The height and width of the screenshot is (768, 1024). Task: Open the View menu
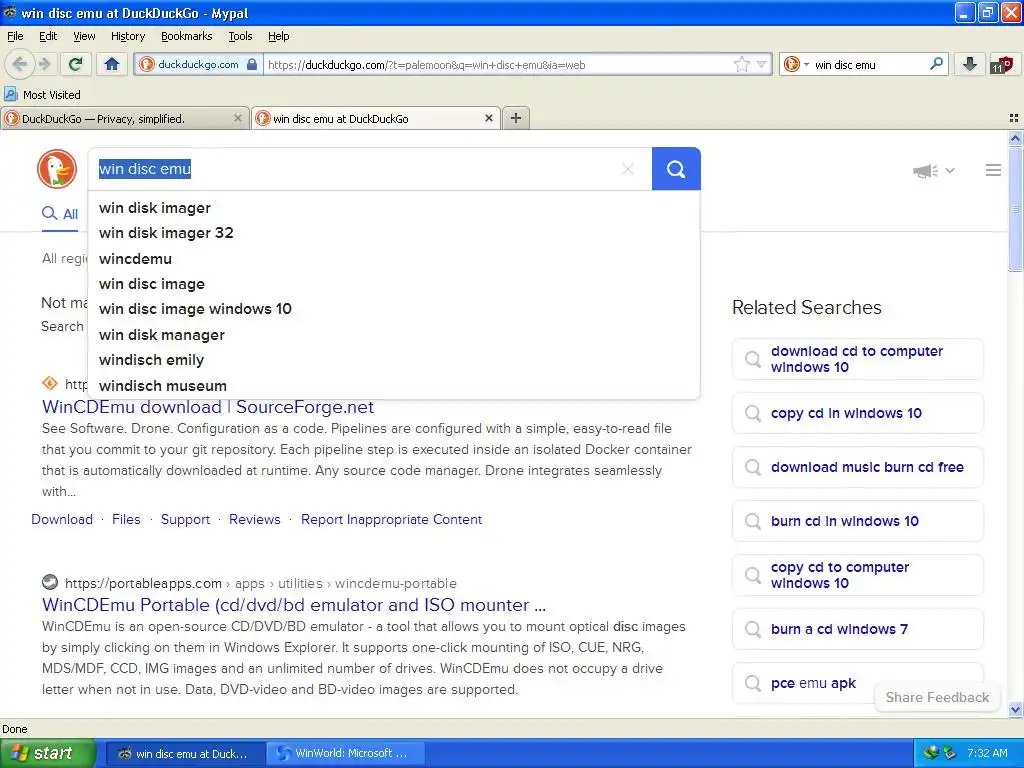click(x=84, y=36)
